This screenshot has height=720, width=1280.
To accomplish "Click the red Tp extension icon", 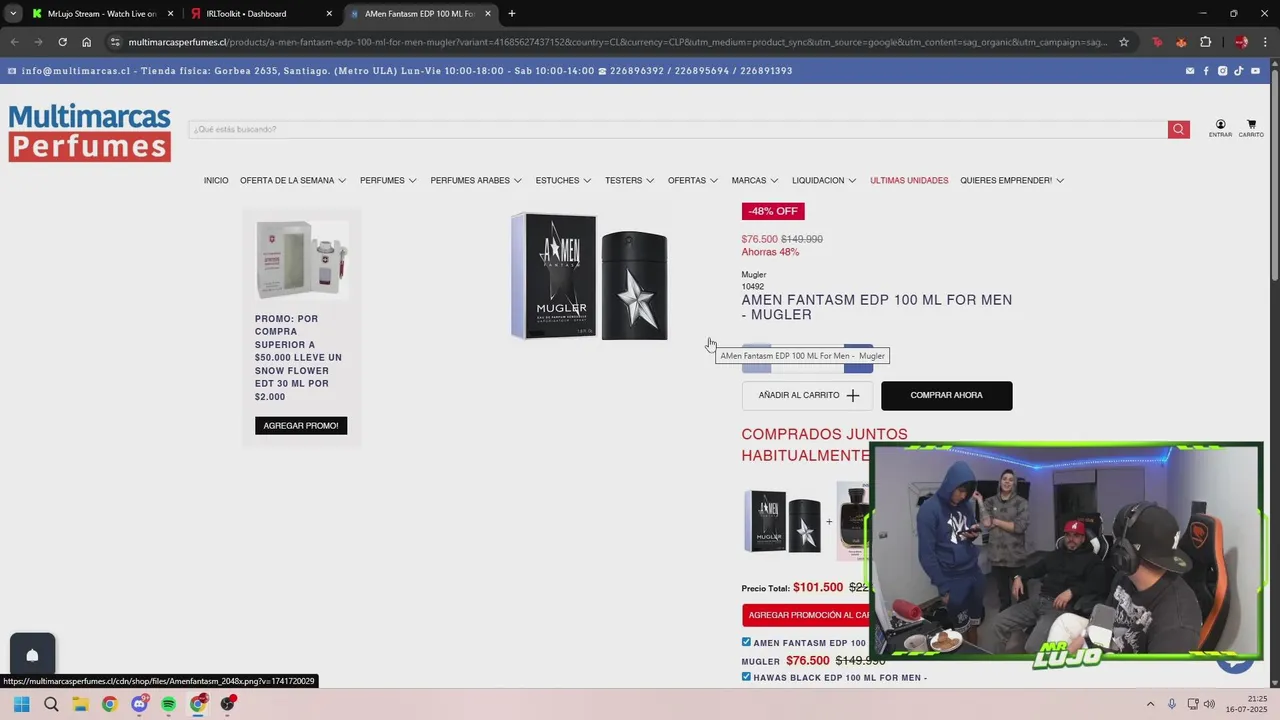I will pos(1157,42).
